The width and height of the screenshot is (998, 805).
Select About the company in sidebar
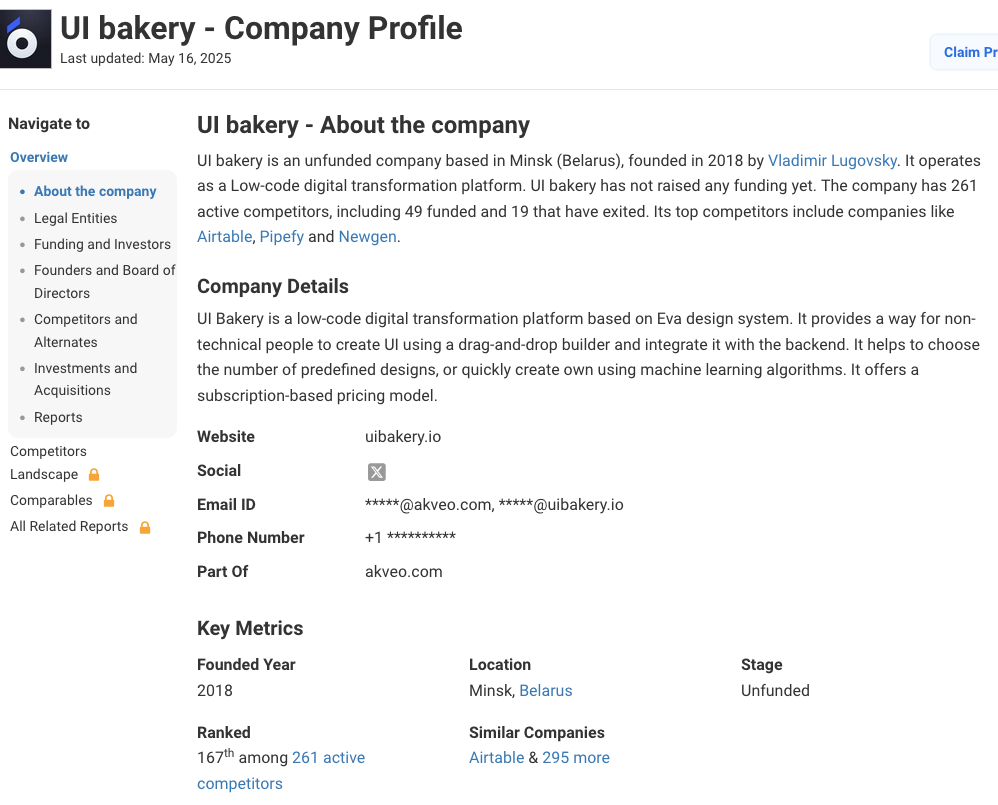coord(95,191)
